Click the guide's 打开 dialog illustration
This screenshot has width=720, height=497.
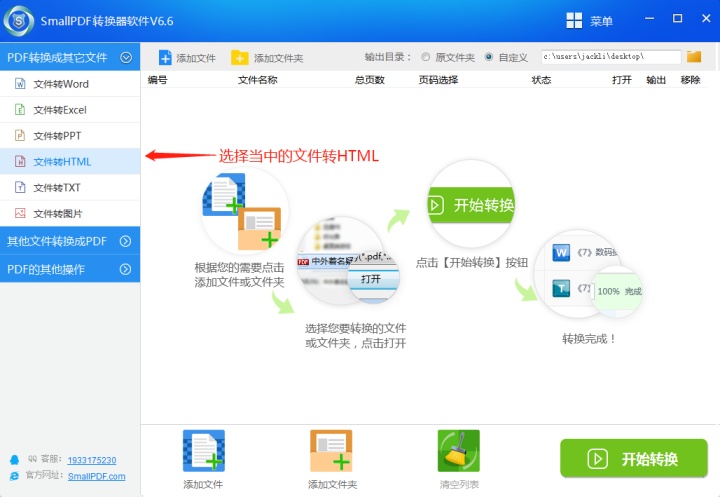[349, 261]
